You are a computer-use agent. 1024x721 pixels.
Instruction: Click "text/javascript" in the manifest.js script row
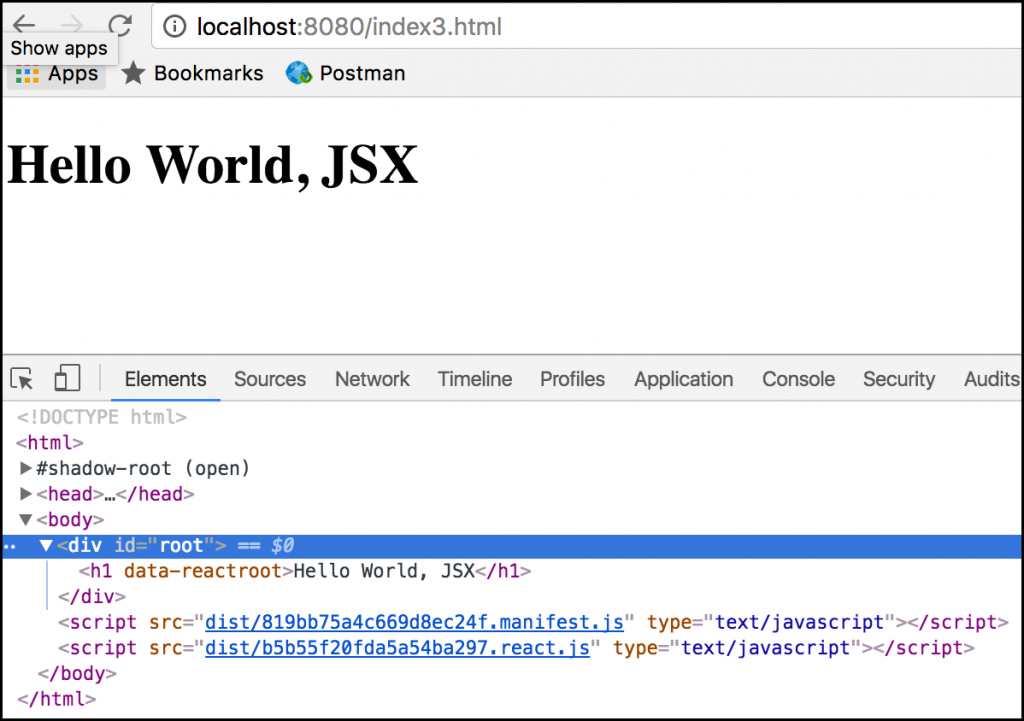[799, 622]
